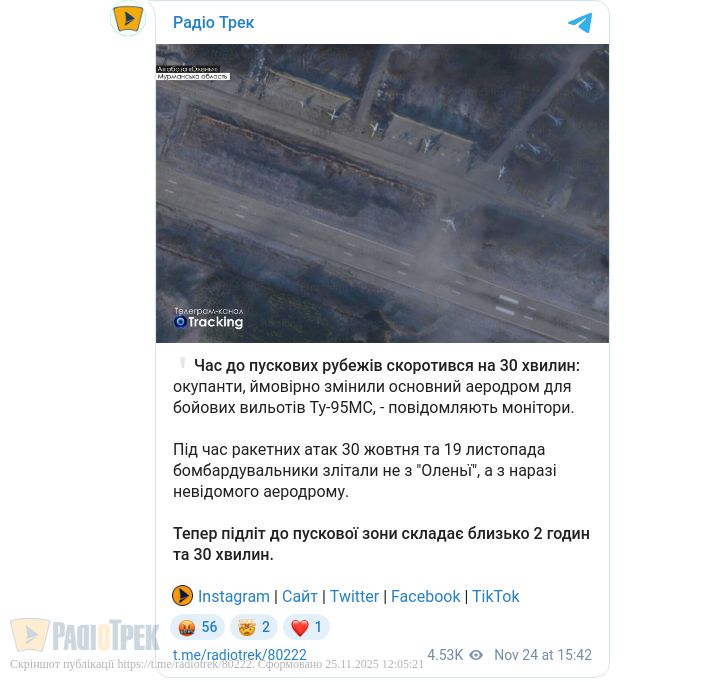This screenshot has width=720, height=682.
Task: Open the Olenya airbase satellite image
Action: [x=382, y=193]
